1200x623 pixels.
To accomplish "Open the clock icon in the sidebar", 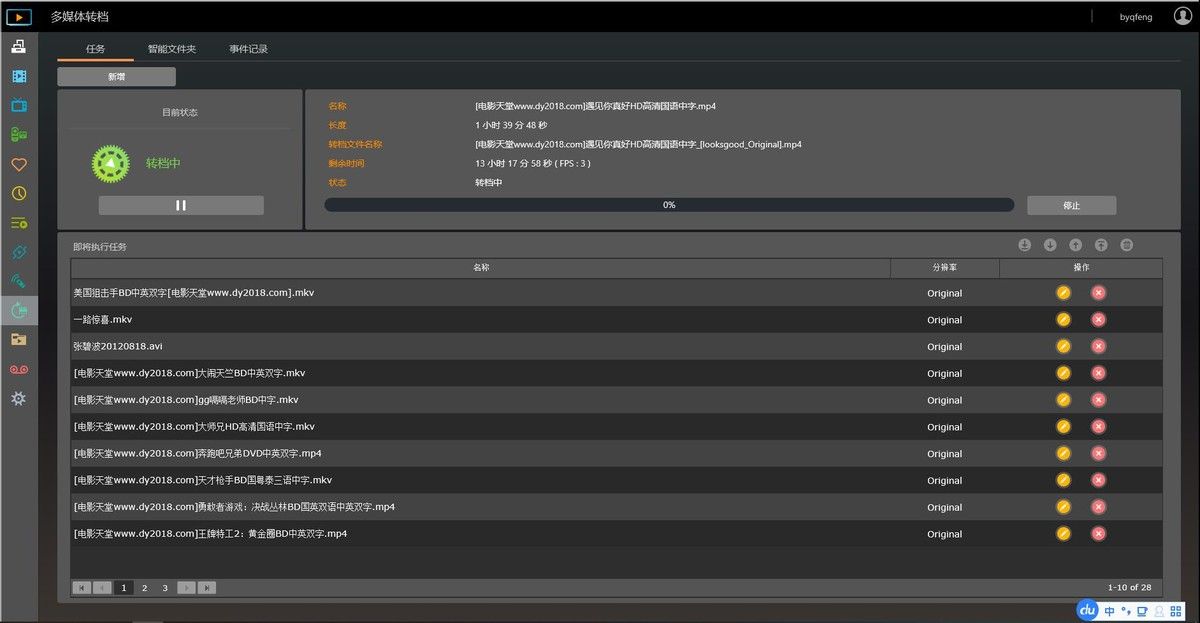I will pyautogui.click(x=18, y=193).
